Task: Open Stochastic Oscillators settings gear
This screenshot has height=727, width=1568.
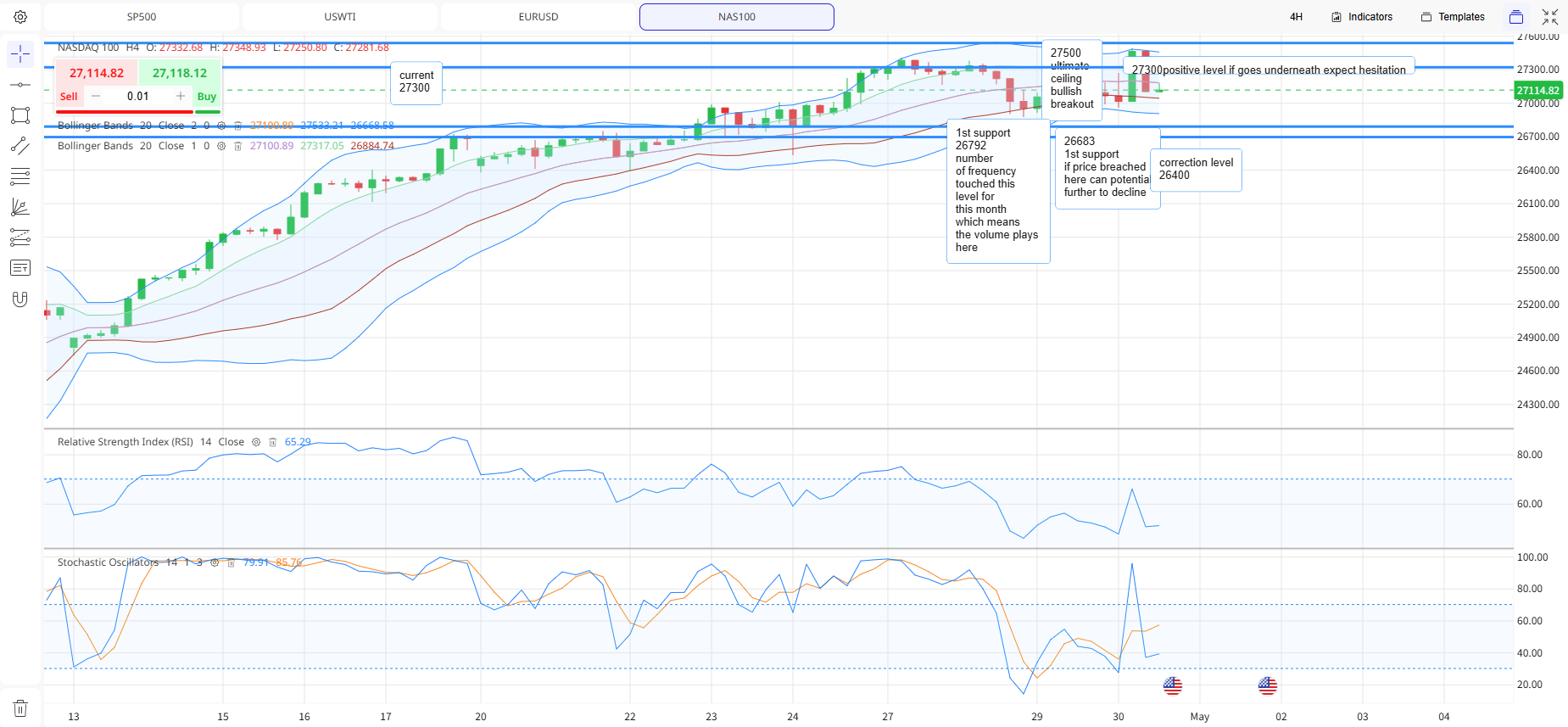Action: coord(215,562)
